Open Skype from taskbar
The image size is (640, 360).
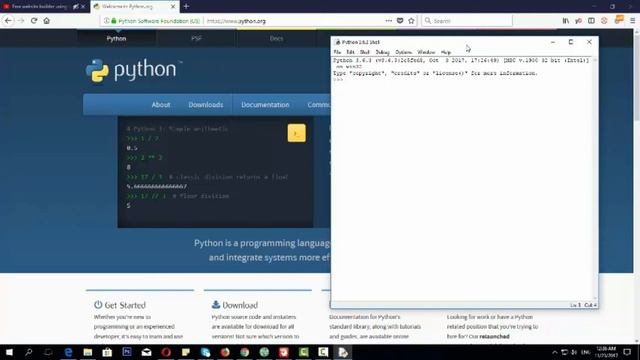(x=205, y=352)
